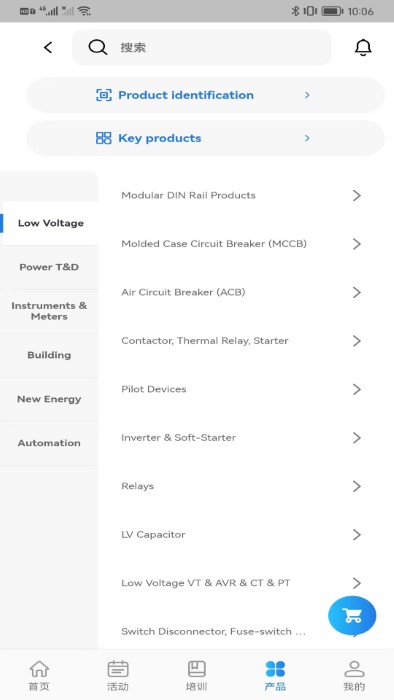Open Pilot Devices product list
Image resolution: width=394 pixels, height=700 pixels.
[x=241, y=389]
